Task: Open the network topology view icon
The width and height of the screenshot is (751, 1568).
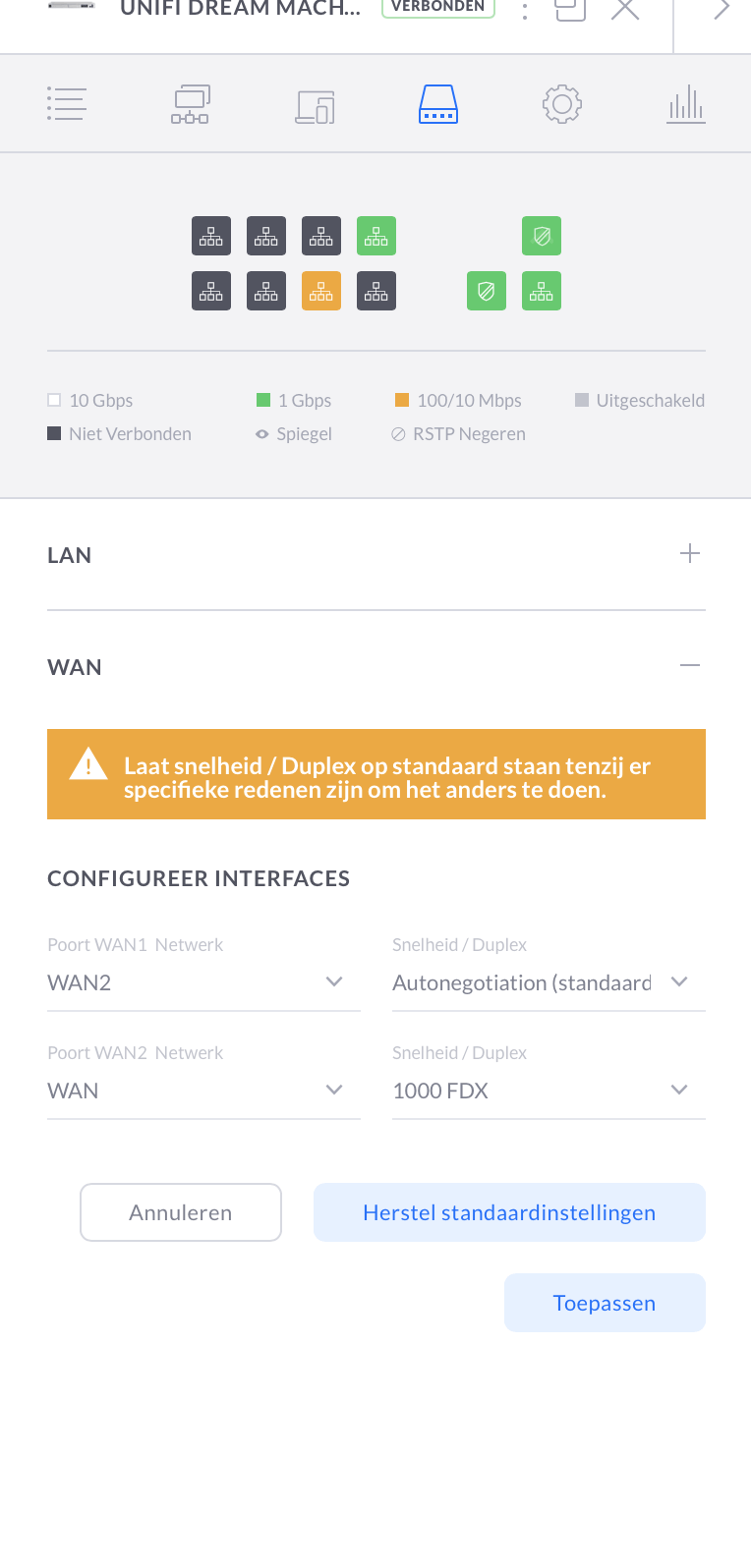Action: [x=190, y=103]
